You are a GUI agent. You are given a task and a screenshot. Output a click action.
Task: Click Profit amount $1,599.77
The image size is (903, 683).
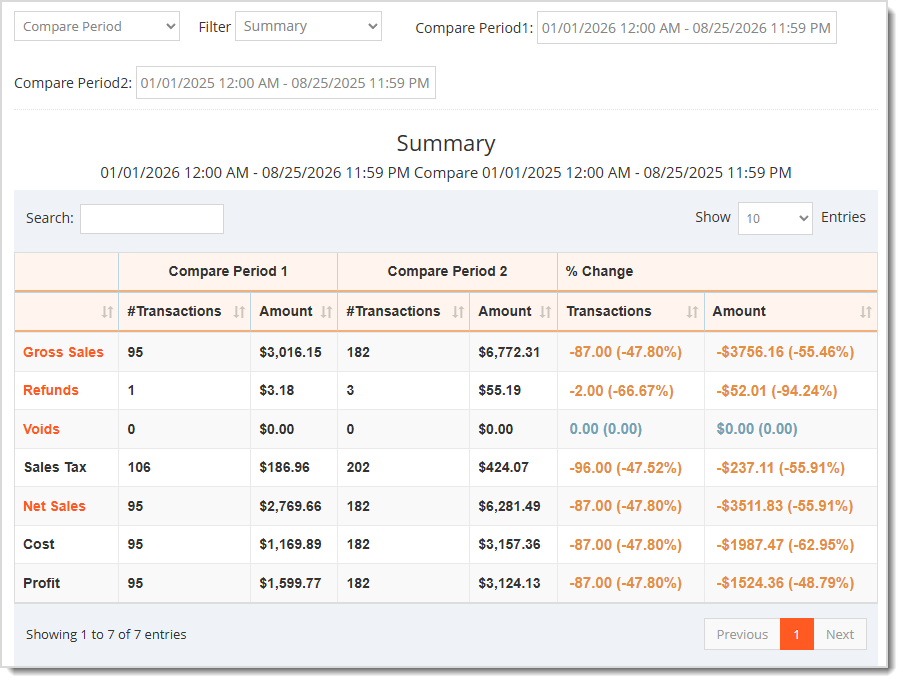(290, 583)
